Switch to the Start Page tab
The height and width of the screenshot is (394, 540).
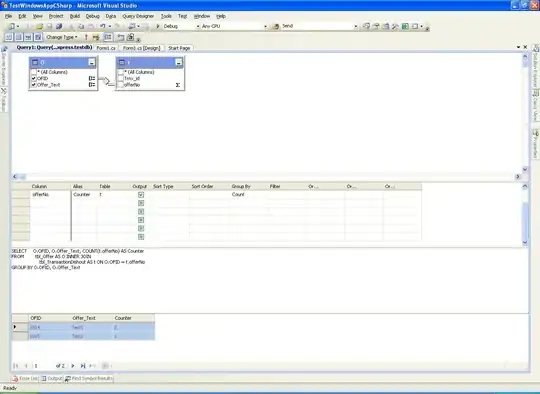pyautogui.click(x=179, y=48)
